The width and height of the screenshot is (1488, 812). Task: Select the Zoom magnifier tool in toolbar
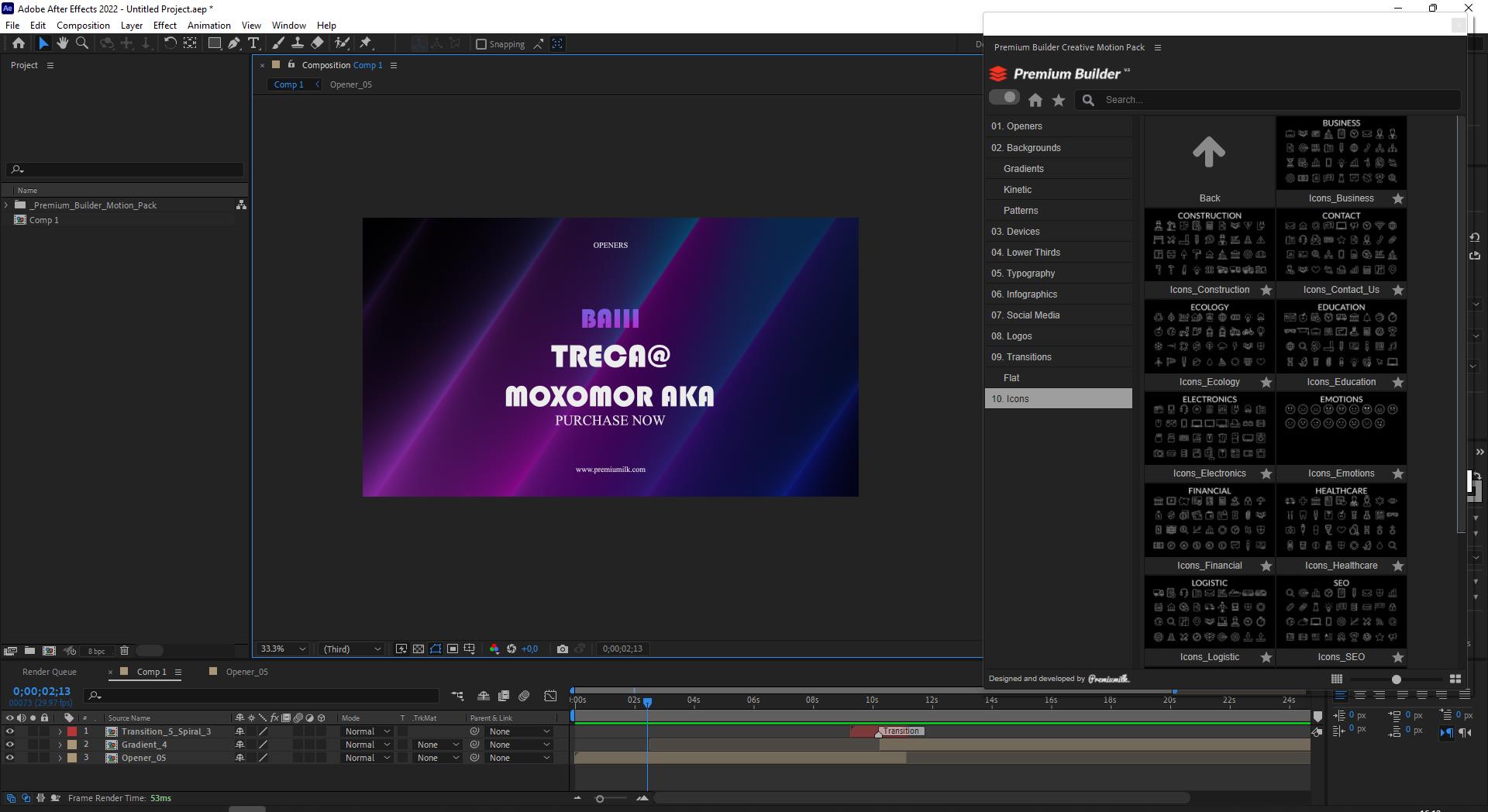(81, 44)
